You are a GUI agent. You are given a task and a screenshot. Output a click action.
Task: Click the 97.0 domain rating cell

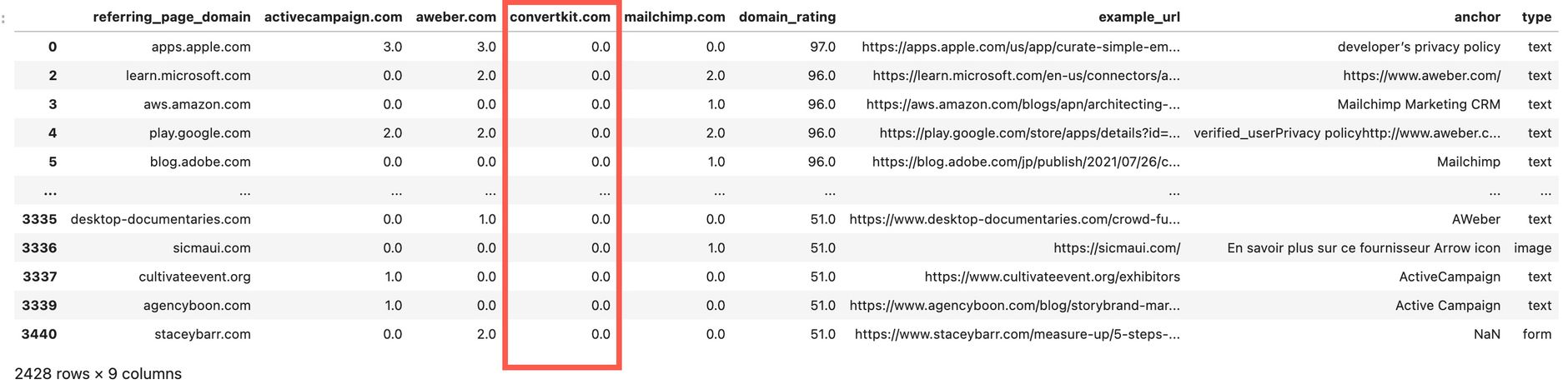tap(822, 47)
